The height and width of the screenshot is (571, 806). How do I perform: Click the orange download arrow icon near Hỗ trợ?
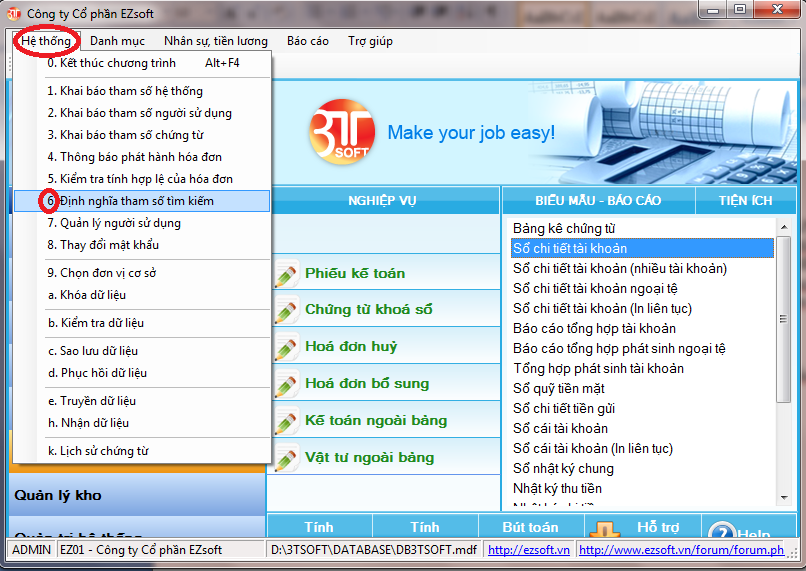[x=603, y=530]
